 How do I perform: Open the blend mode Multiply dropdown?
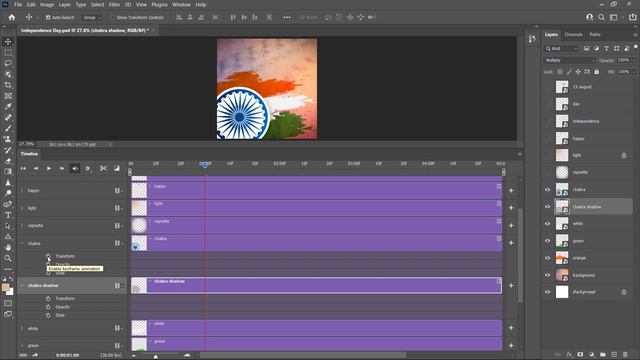(570, 60)
